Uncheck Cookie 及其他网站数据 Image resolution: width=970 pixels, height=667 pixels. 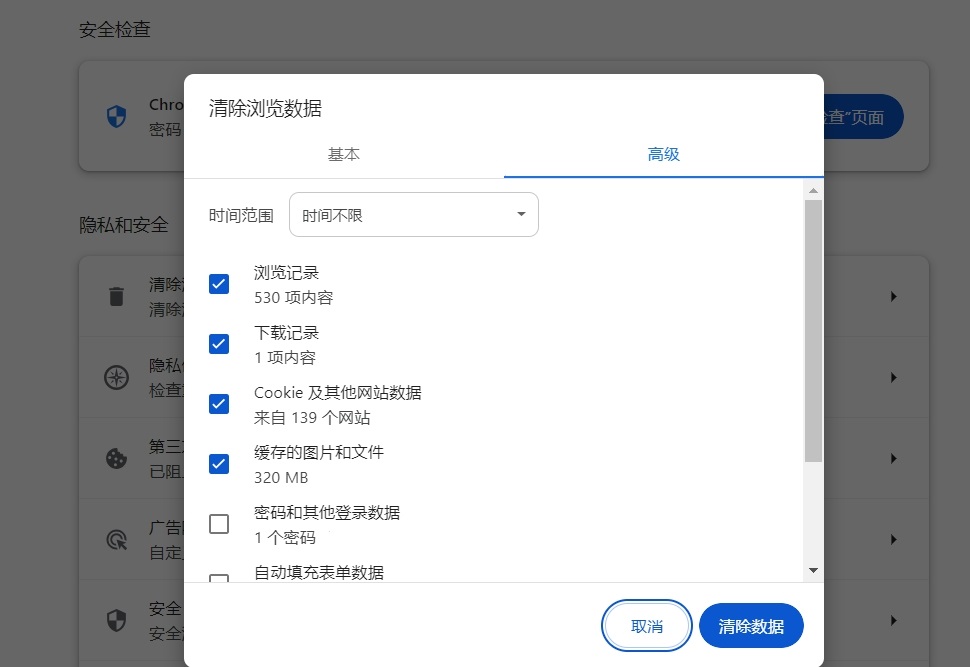[x=219, y=404]
